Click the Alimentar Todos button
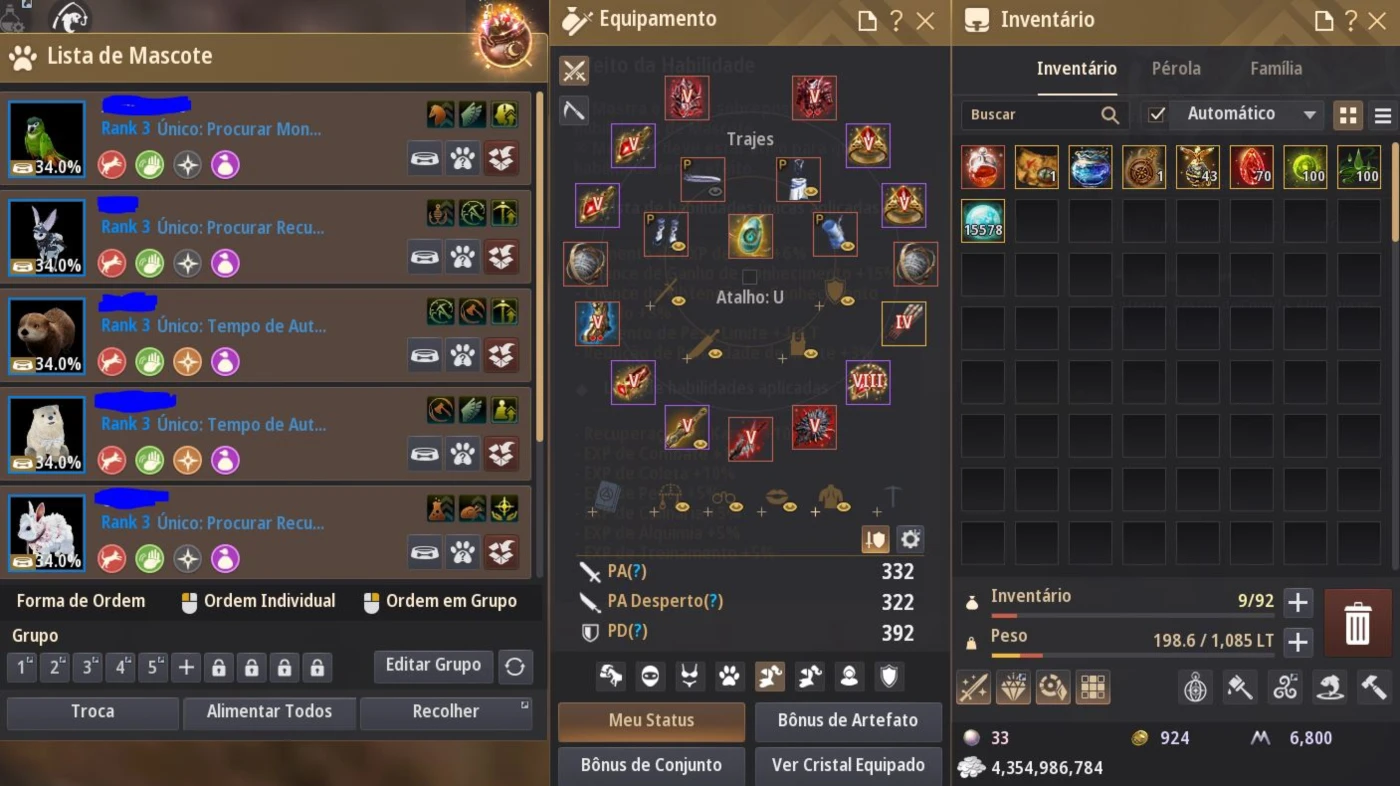Screen dimensions: 1400x786 (x=269, y=712)
